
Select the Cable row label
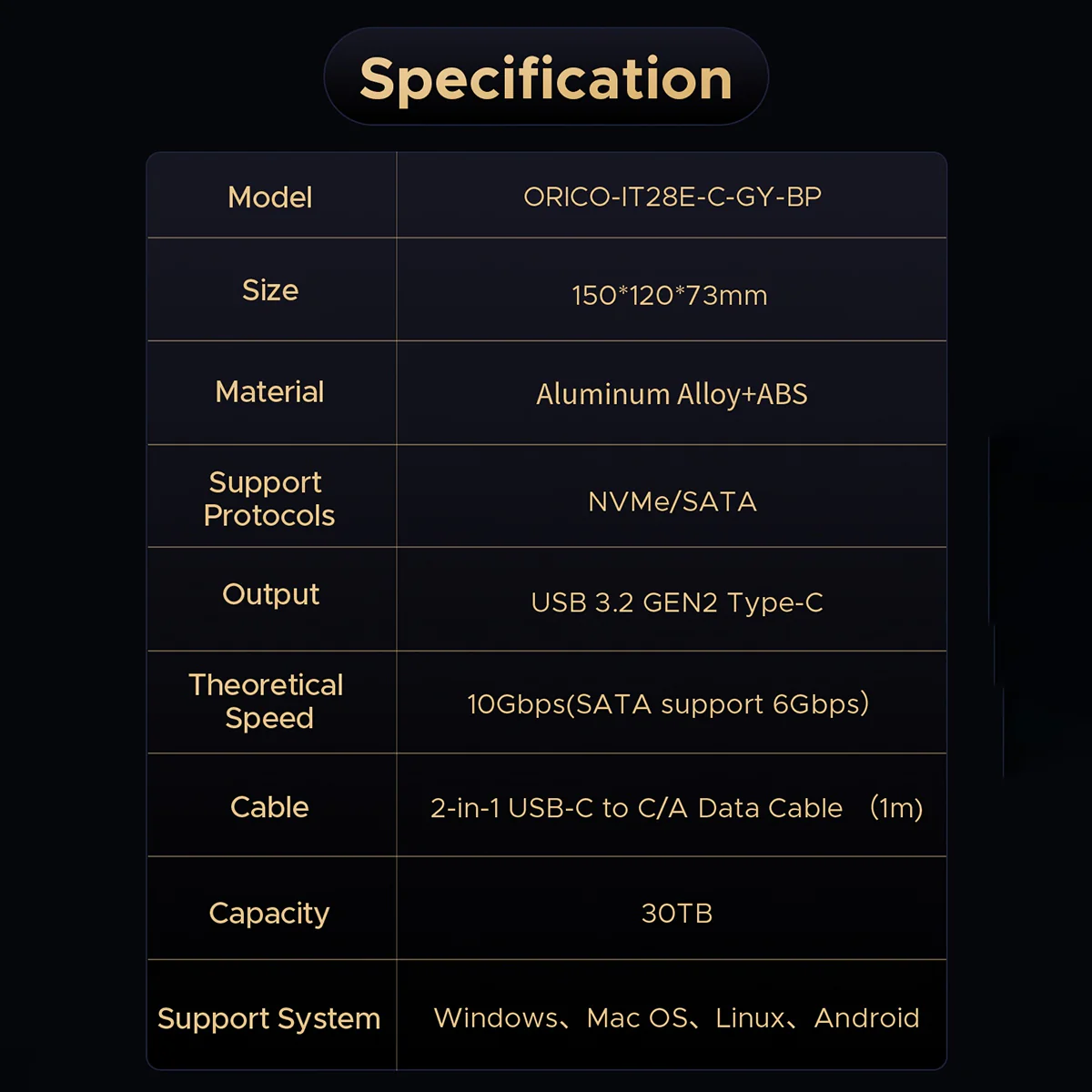tap(269, 806)
